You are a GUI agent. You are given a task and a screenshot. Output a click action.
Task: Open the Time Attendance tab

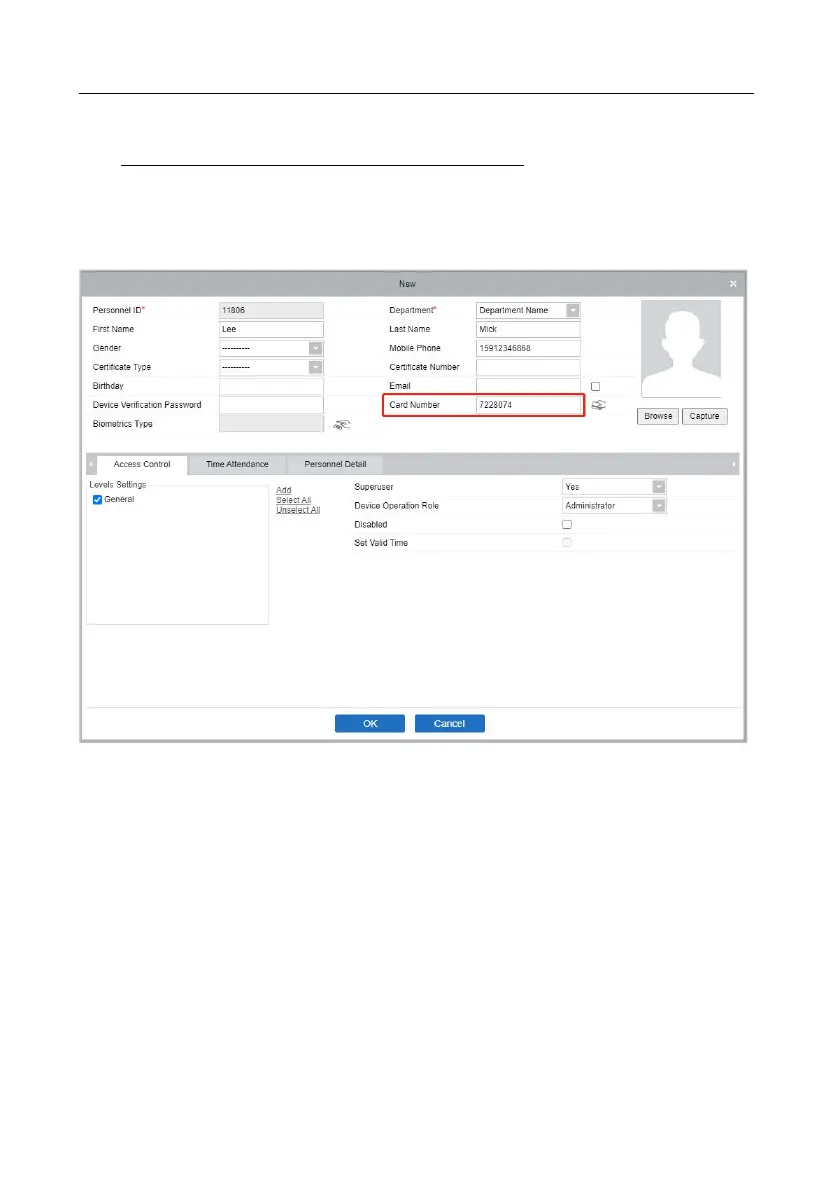click(237, 464)
